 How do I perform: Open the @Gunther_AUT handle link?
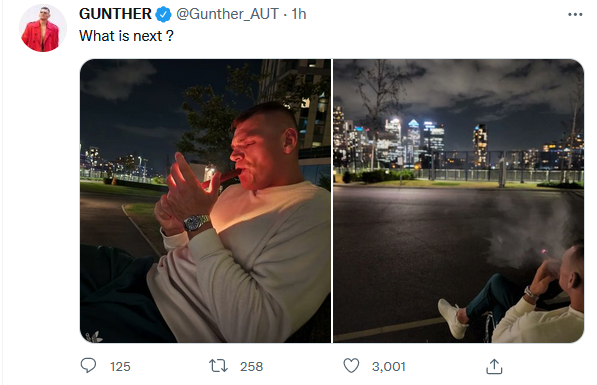227,14
